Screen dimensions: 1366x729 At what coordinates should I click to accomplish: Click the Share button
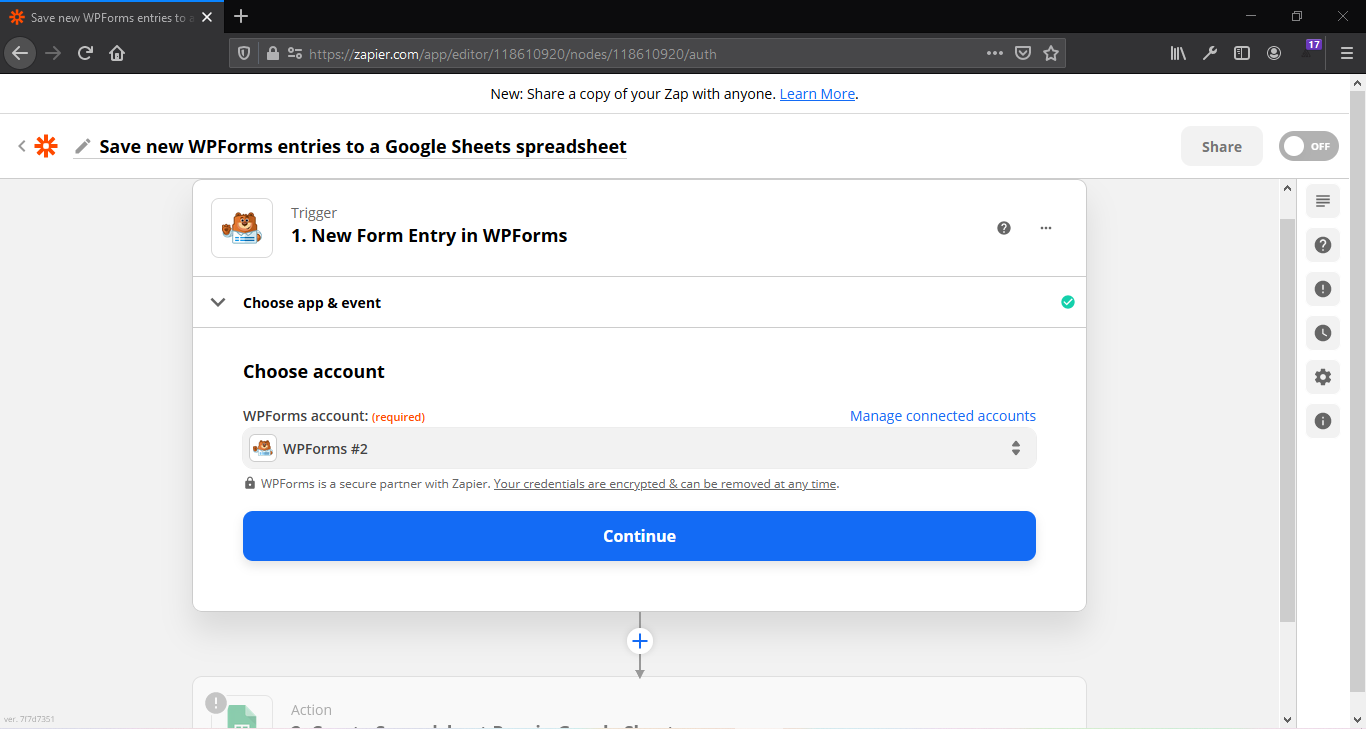(1222, 146)
